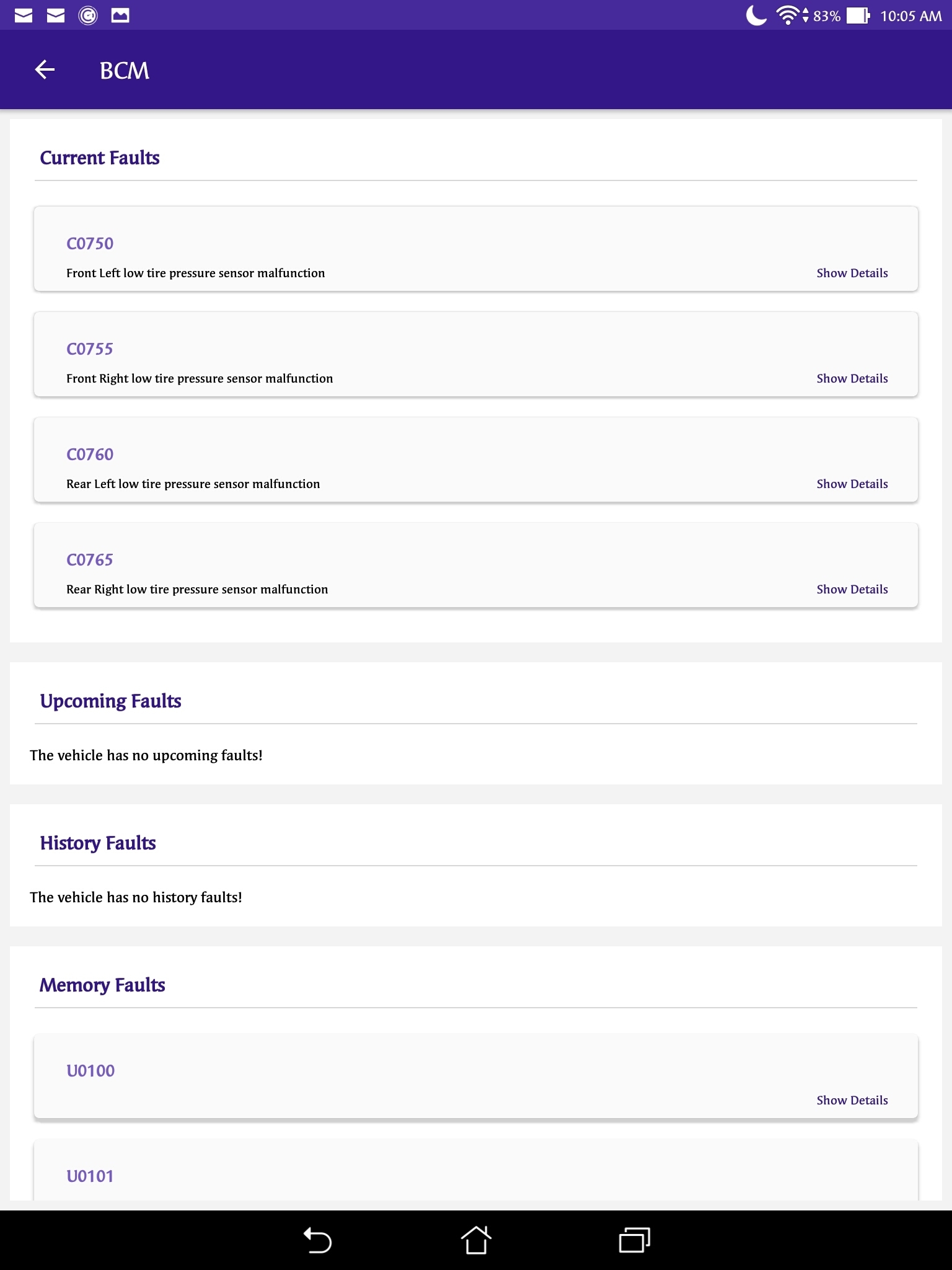Screen dimensions: 952x1270
Task: Tap the Rear Left tire sensor fault description
Action: [193, 484]
